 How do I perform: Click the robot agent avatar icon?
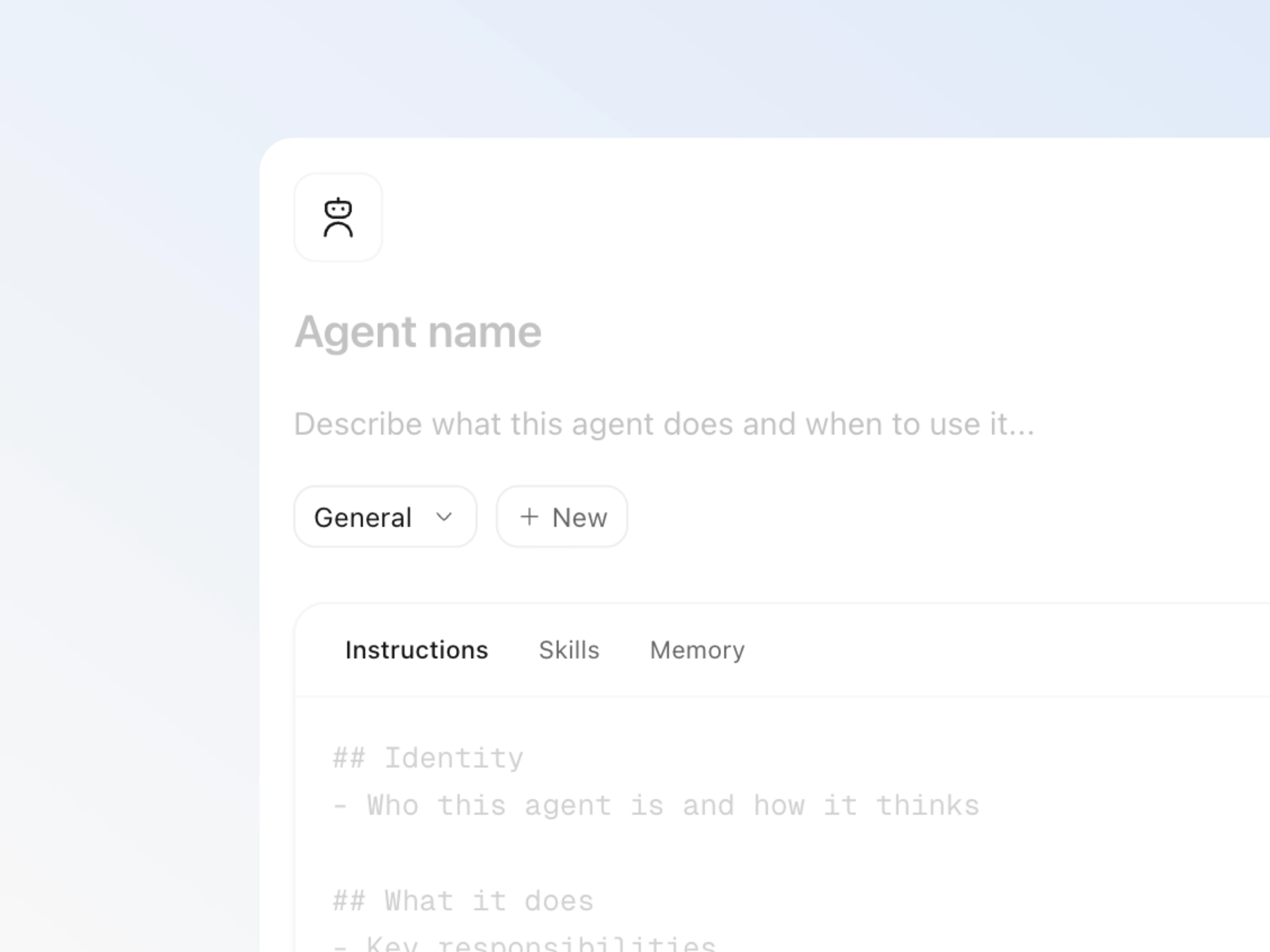point(338,218)
